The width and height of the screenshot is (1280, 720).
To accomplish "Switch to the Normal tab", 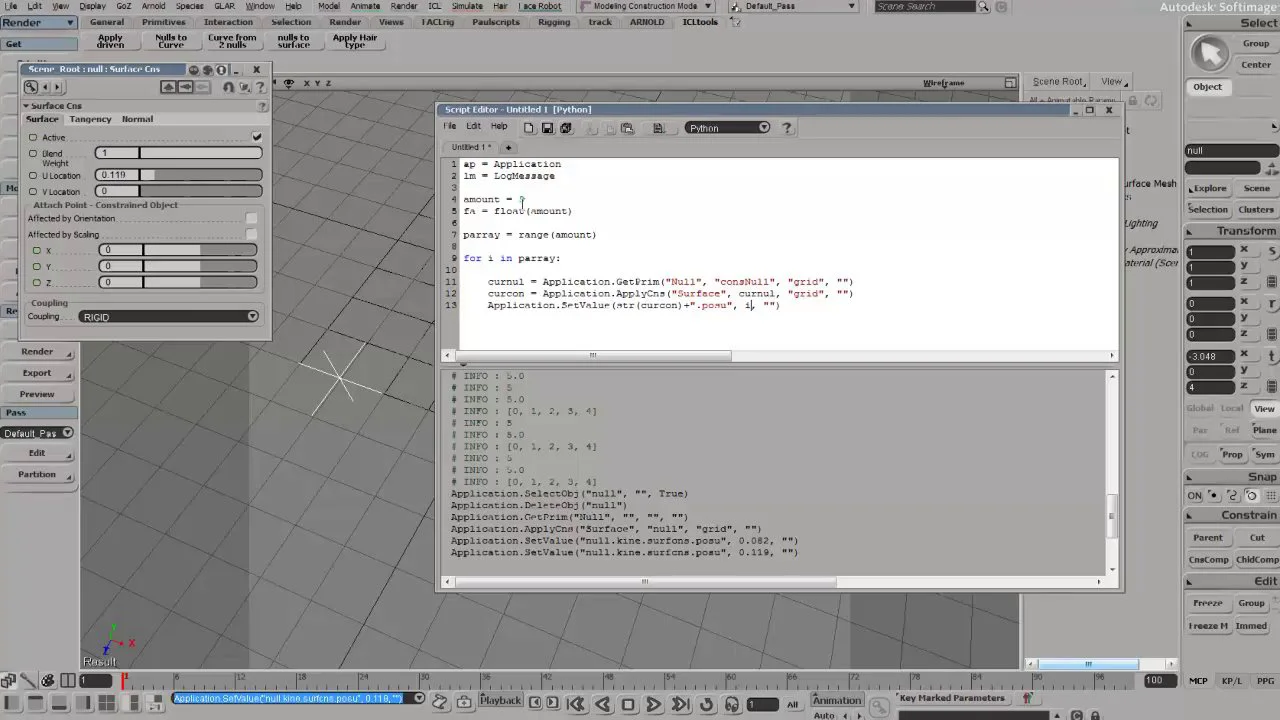I will click(x=138, y=119).
